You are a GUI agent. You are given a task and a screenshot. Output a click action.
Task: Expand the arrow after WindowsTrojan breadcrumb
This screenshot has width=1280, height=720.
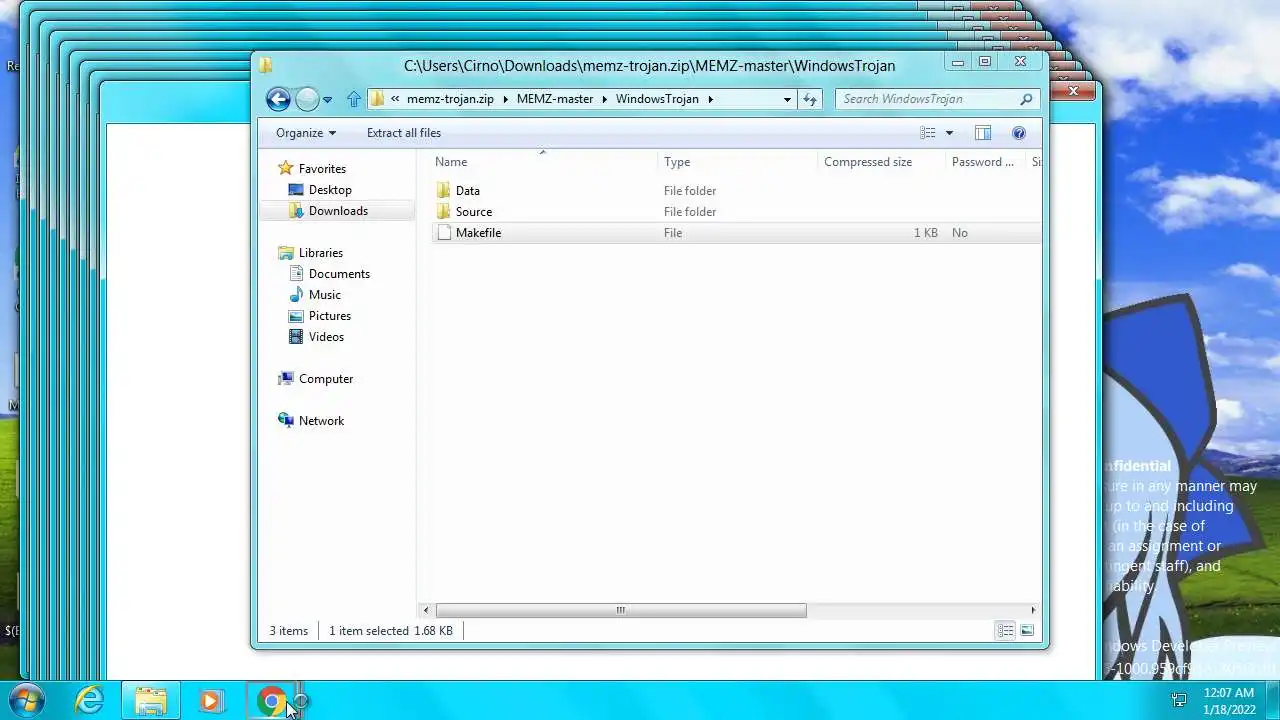(x=710, y=99)
